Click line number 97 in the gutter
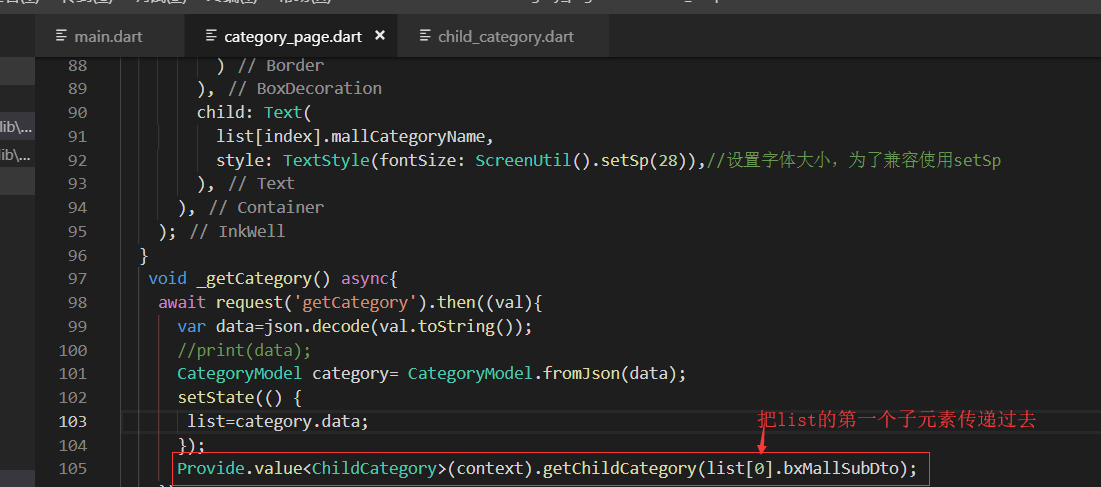The width and height of the screenshot is (1101, 487). click(x=78, y=279)
